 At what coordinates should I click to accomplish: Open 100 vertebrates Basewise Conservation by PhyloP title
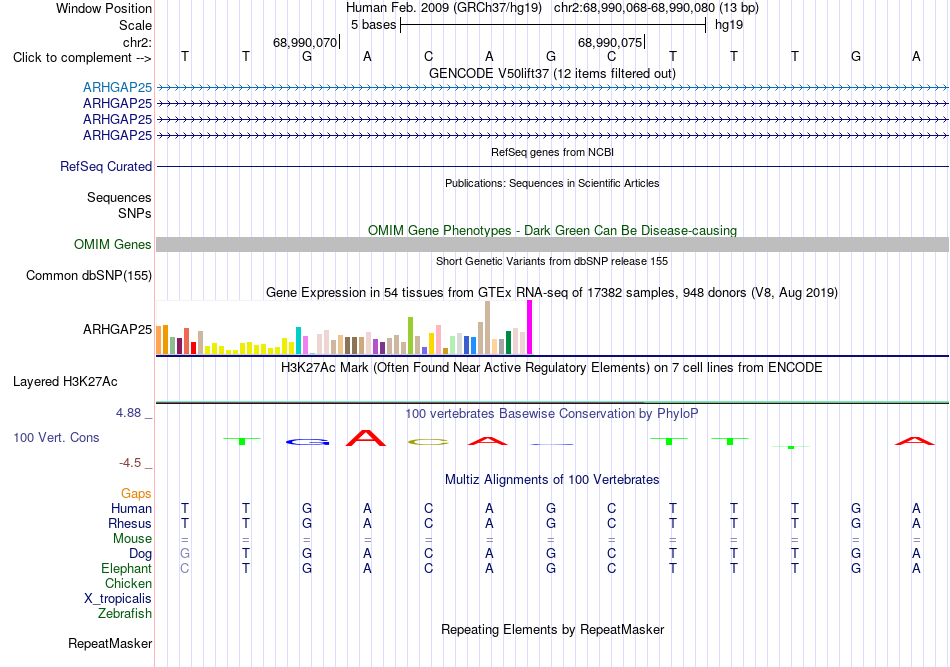[x=552, y=414]
